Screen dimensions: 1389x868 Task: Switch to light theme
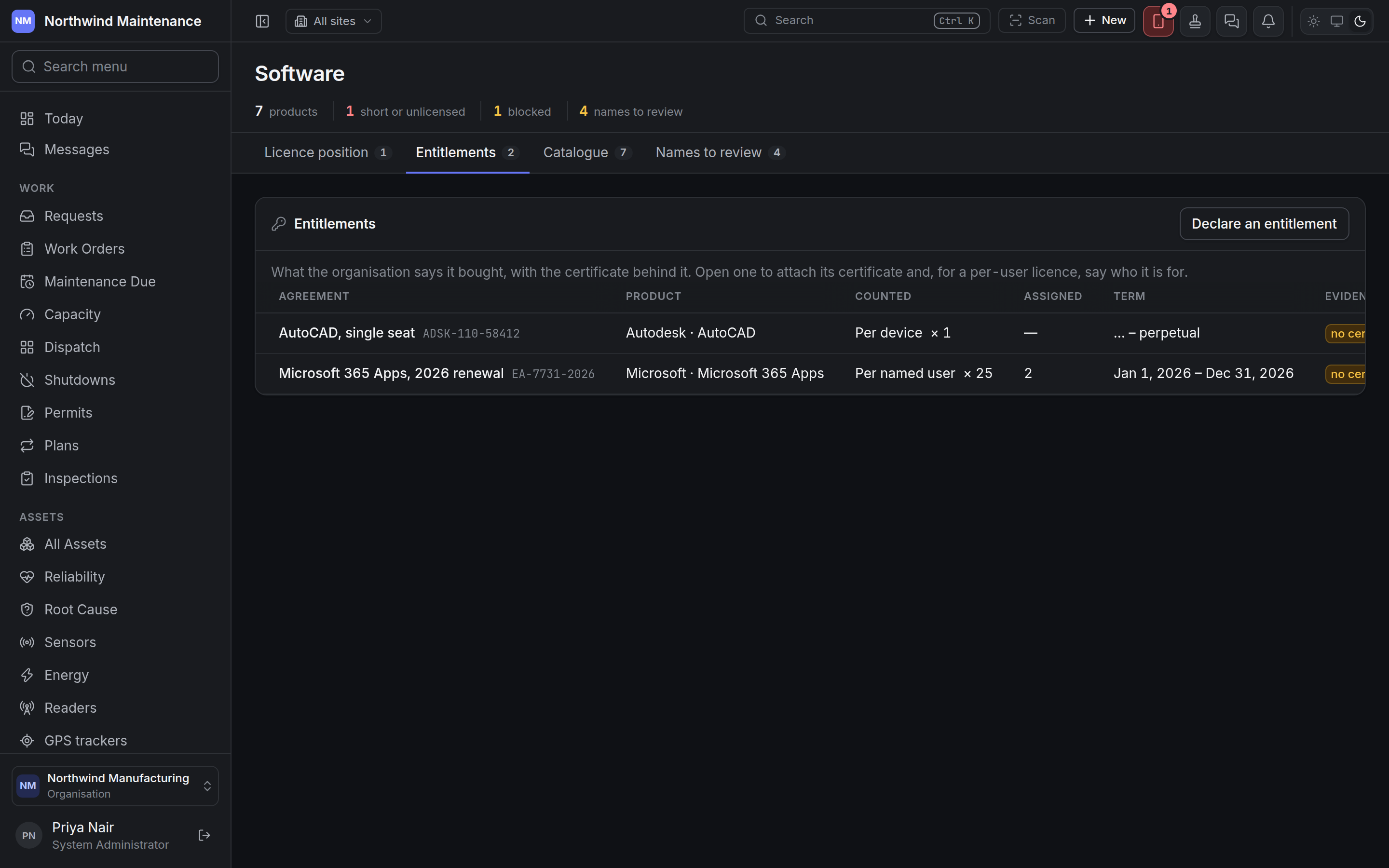(x=1314, y=21)
